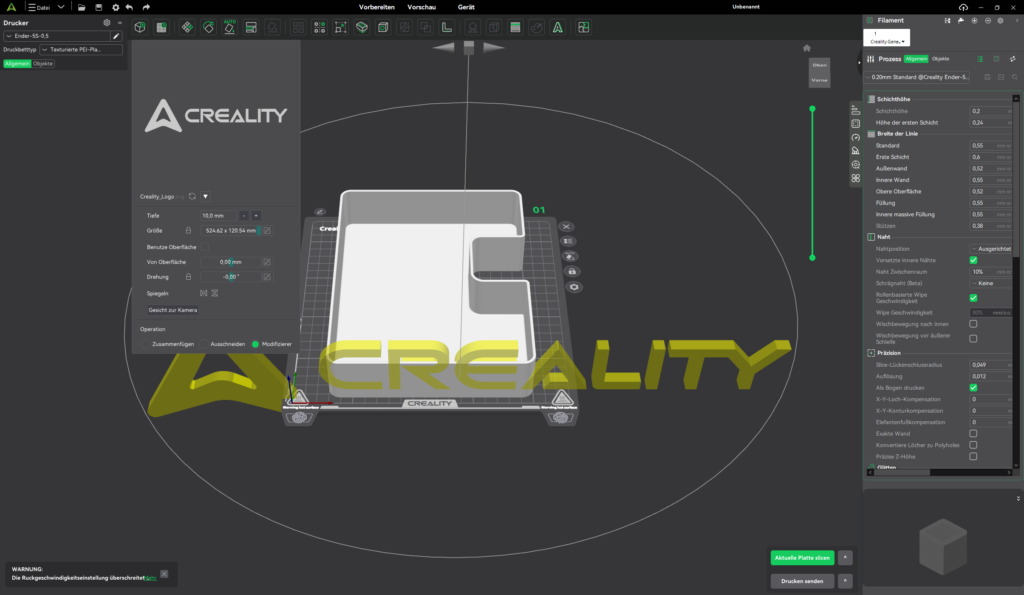Toggle the Benutze Oberfläche checkbox
1024x595 pixels.
click(204, 247)
